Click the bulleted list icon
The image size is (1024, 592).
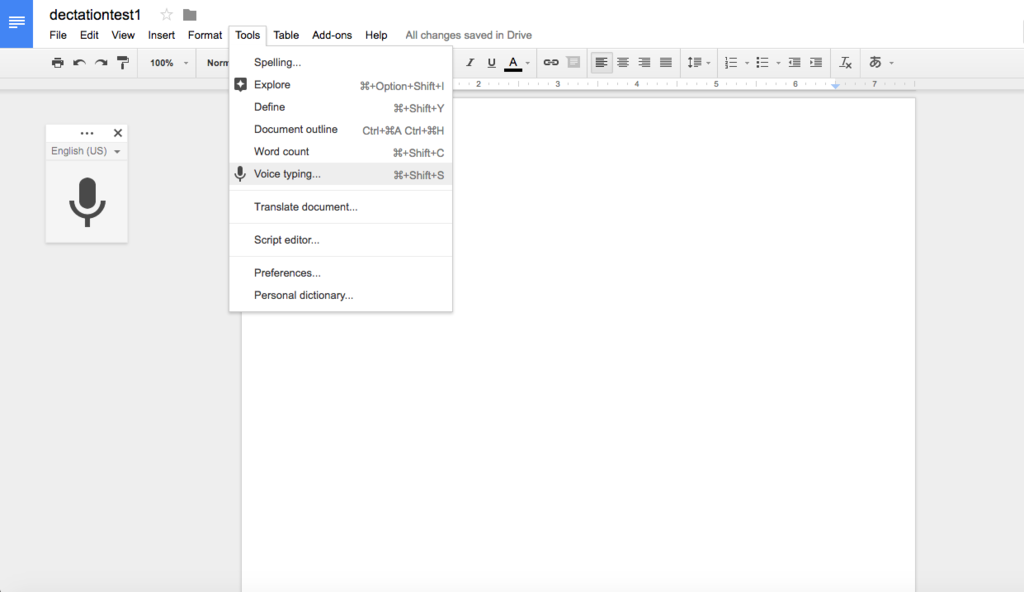pos(762,63)
